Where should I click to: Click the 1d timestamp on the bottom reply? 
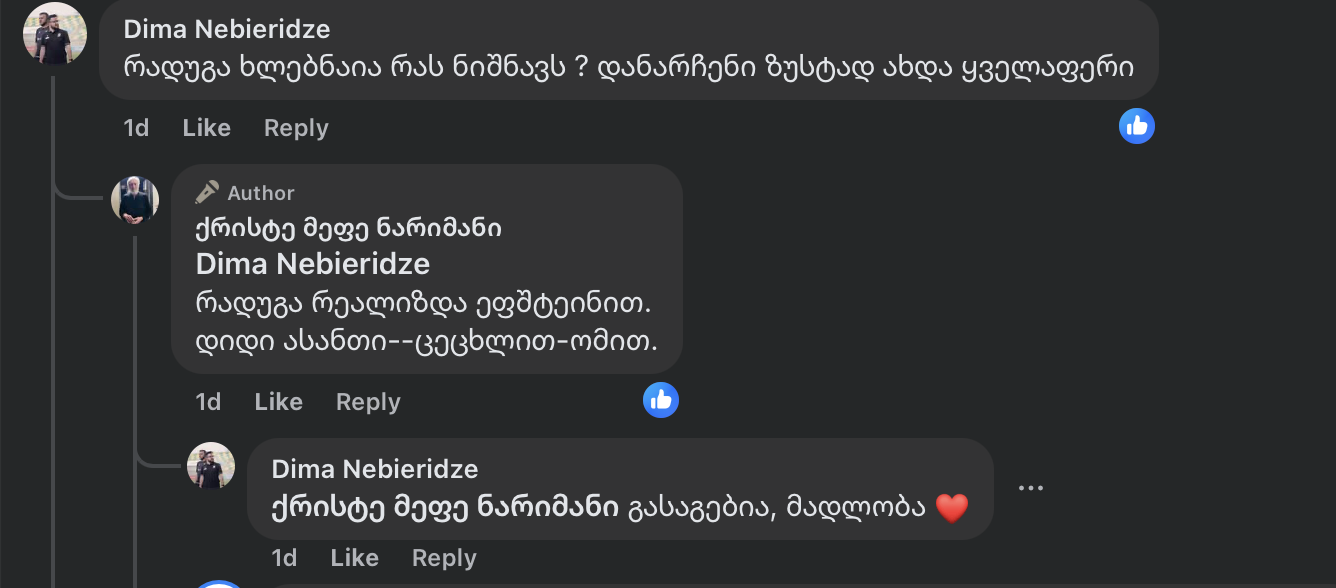[x=284, y=557]
